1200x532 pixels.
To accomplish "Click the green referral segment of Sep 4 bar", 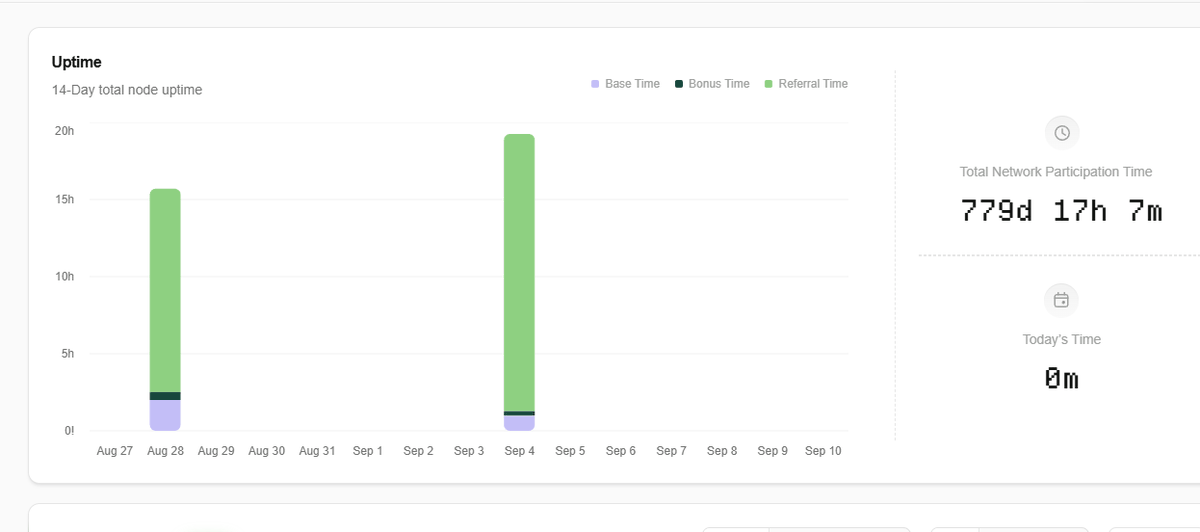I will pyautogui.click(x=519, y=272).
